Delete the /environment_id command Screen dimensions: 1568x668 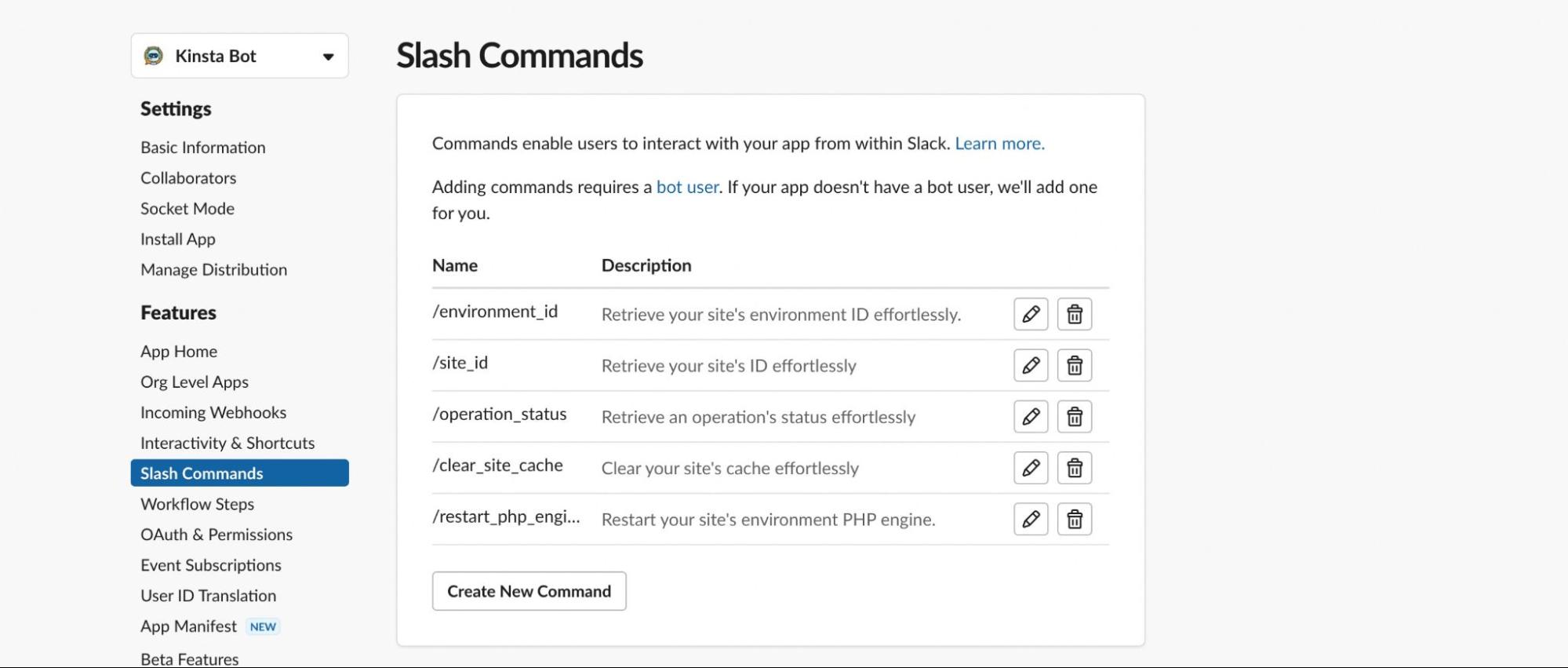(x=1075, y=314)
